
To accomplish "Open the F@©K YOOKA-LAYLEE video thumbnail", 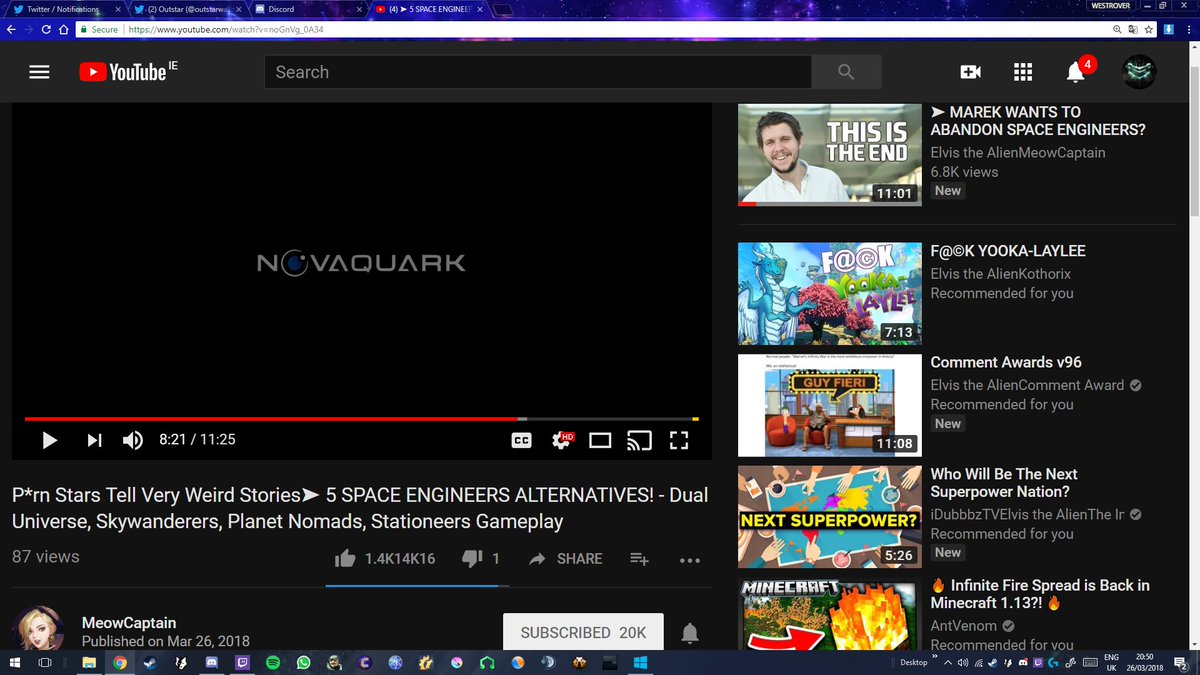I will tap(829, 294).
